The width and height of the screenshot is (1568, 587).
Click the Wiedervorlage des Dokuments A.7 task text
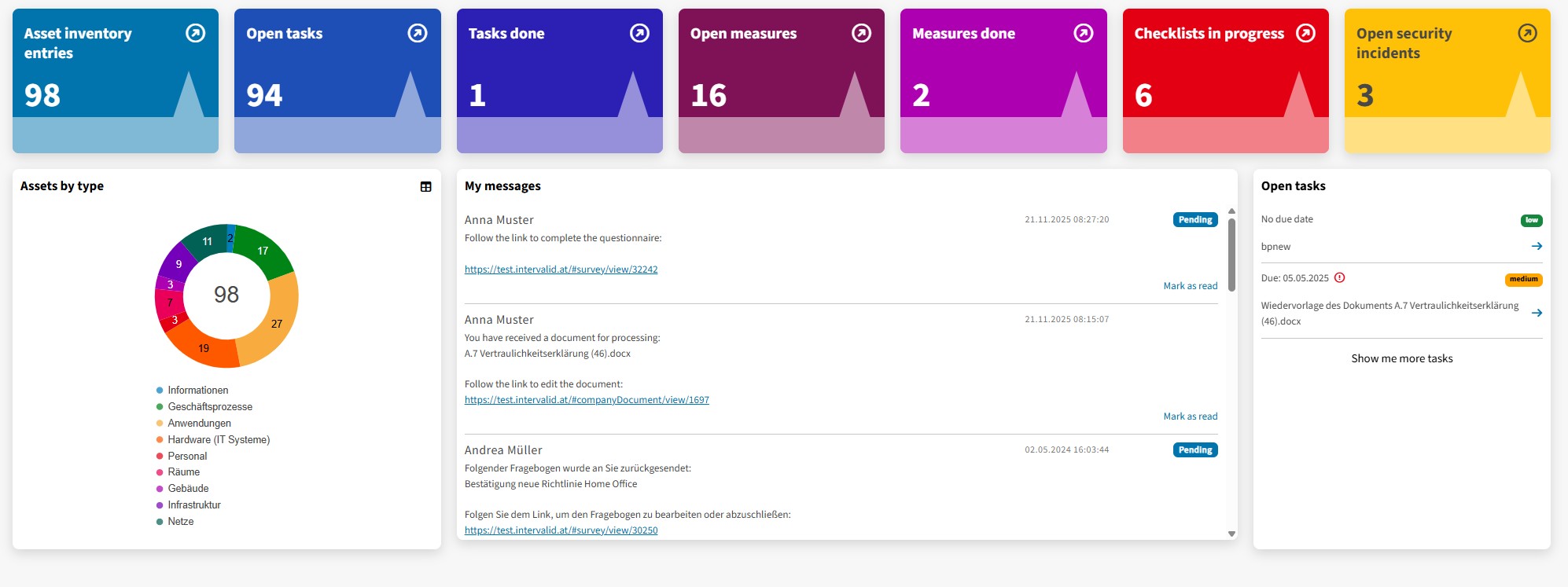click(x=1389, y=314)
